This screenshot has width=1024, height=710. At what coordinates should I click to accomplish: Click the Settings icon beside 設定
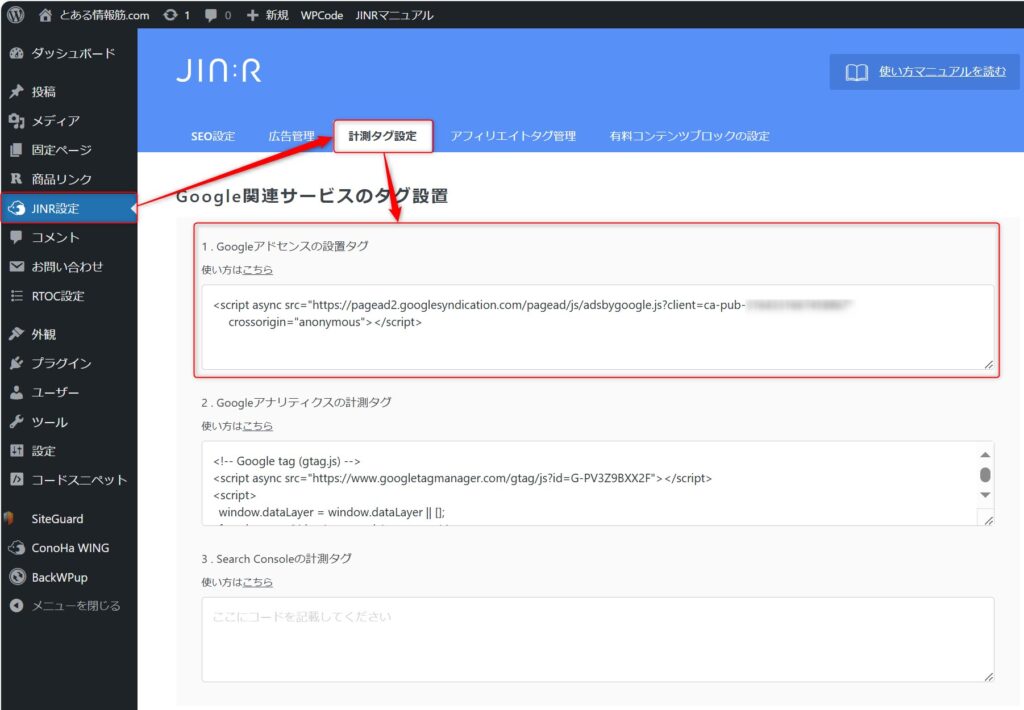(17, 451)
